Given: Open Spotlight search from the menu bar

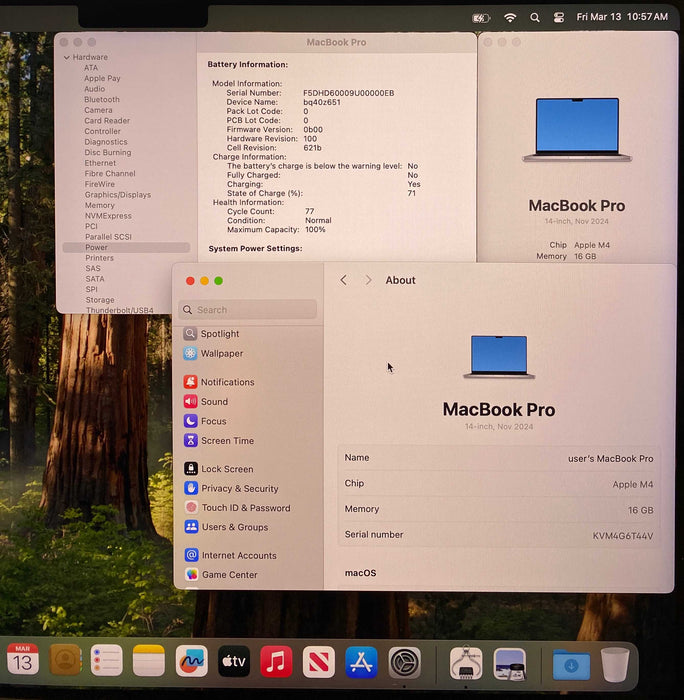Looking at the screenshot, I should pos(534,17).
